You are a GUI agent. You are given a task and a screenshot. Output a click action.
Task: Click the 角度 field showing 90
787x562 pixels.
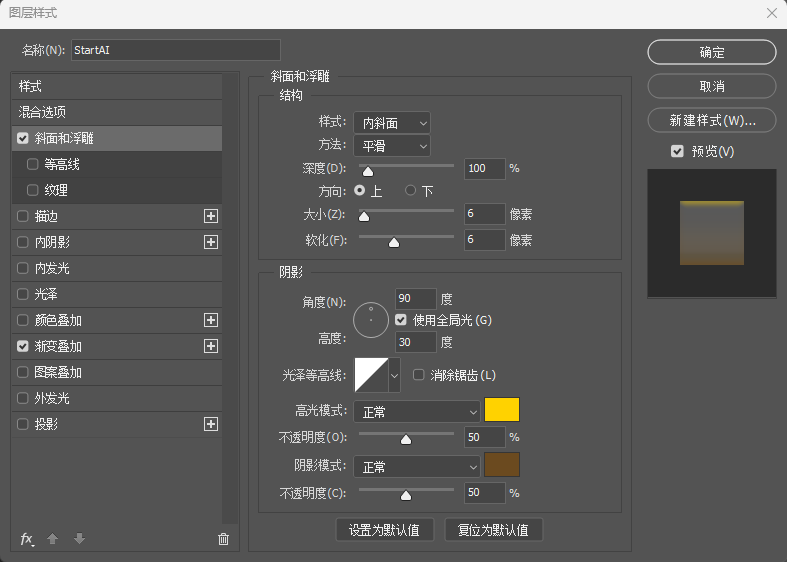click(x=416, y=299)
